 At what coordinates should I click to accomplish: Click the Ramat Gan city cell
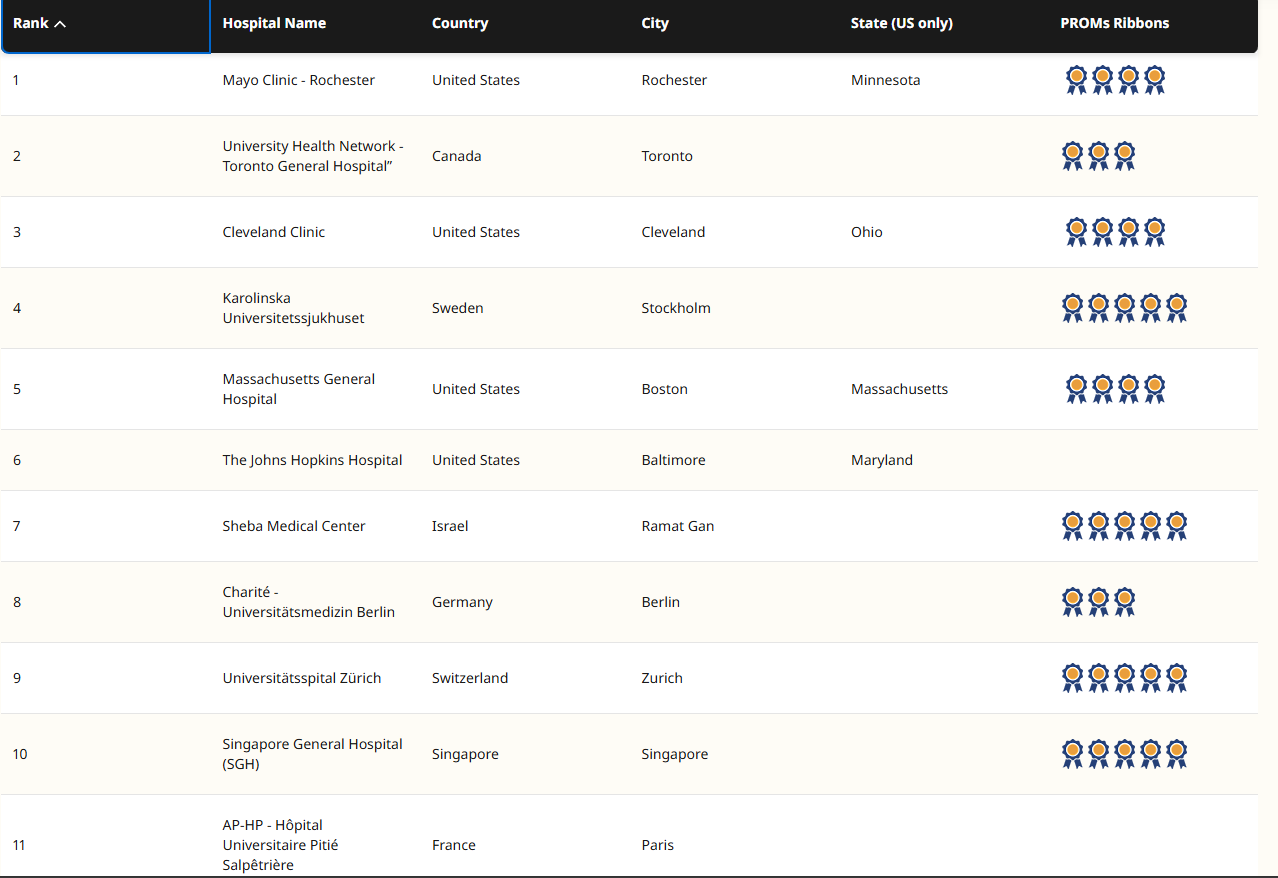[677, 526]
